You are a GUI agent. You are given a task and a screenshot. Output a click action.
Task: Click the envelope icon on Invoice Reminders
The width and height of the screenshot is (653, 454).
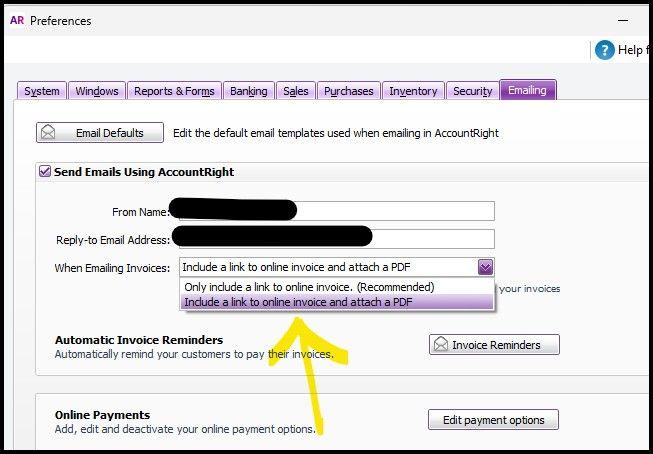pos(440,345)
